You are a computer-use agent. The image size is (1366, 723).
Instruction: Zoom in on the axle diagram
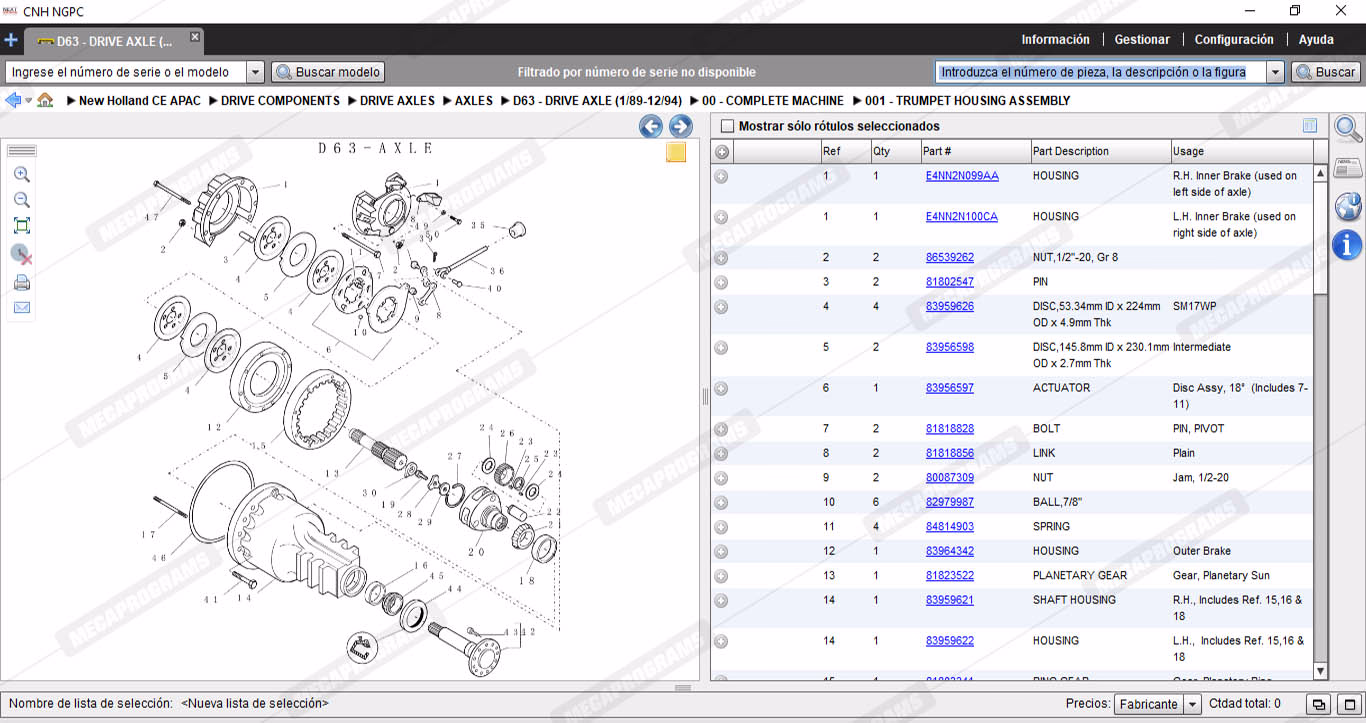point(21,174)
